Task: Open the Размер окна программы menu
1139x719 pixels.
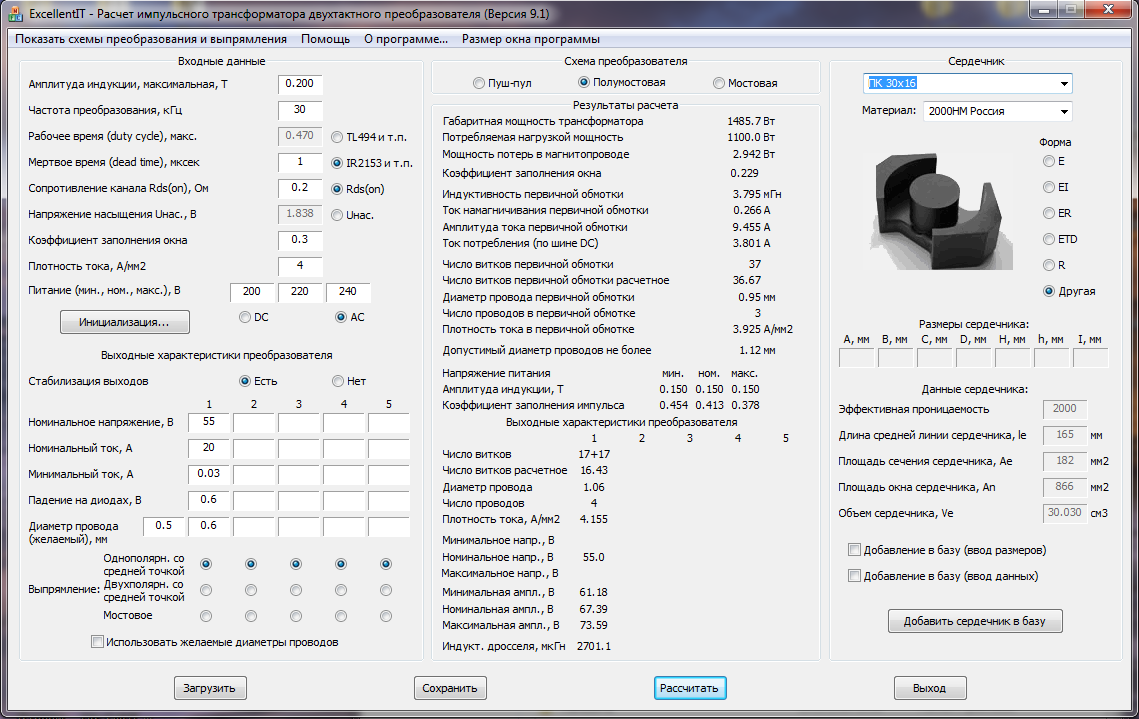Action: [x=530, y=39]
